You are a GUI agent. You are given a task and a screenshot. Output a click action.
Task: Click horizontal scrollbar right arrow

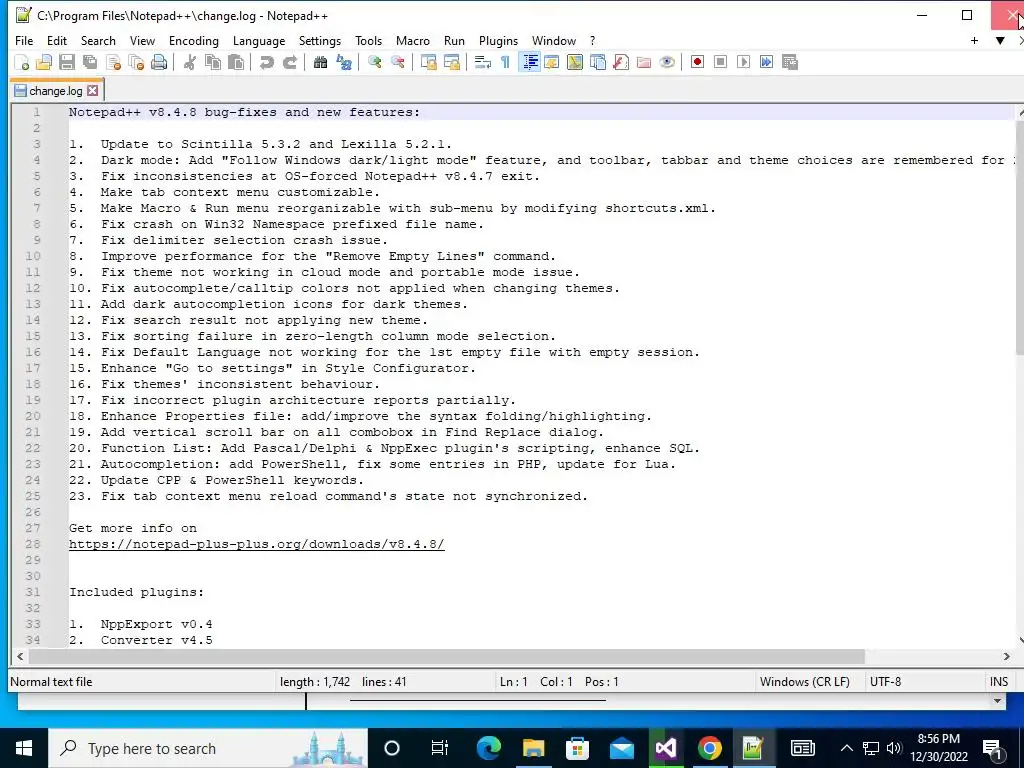tap(1006, 656)
